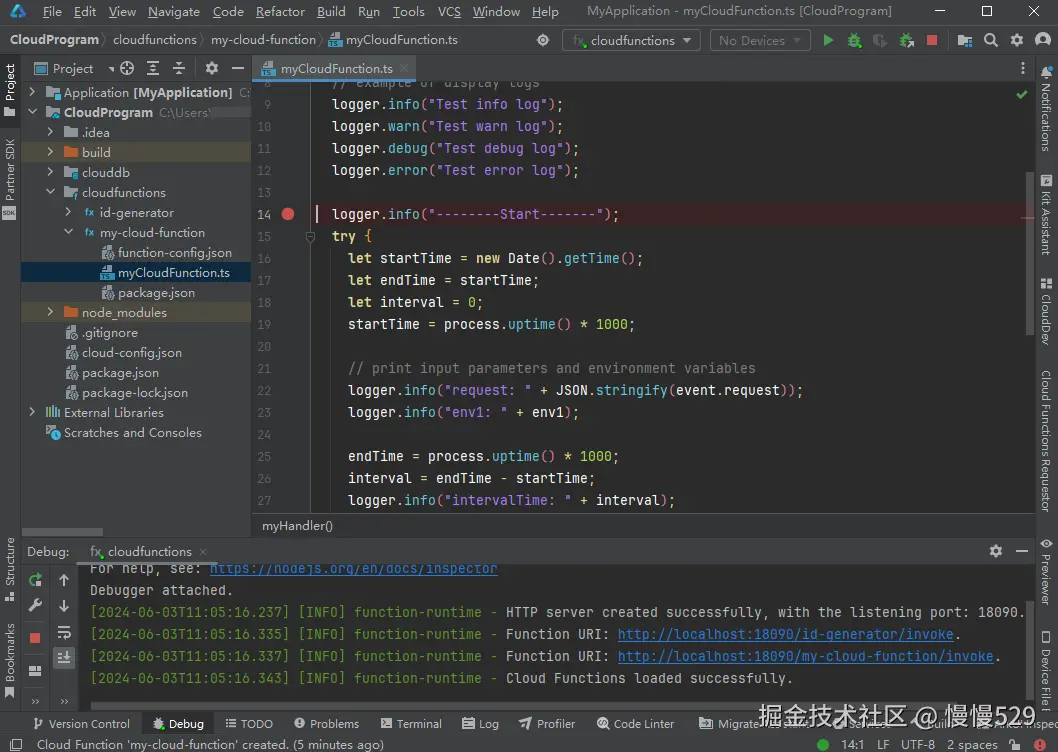Screen dimensions: 1058x752
Task: Open cloudfunctions run configuration dropdown
Action: click(x=631, y=41)
